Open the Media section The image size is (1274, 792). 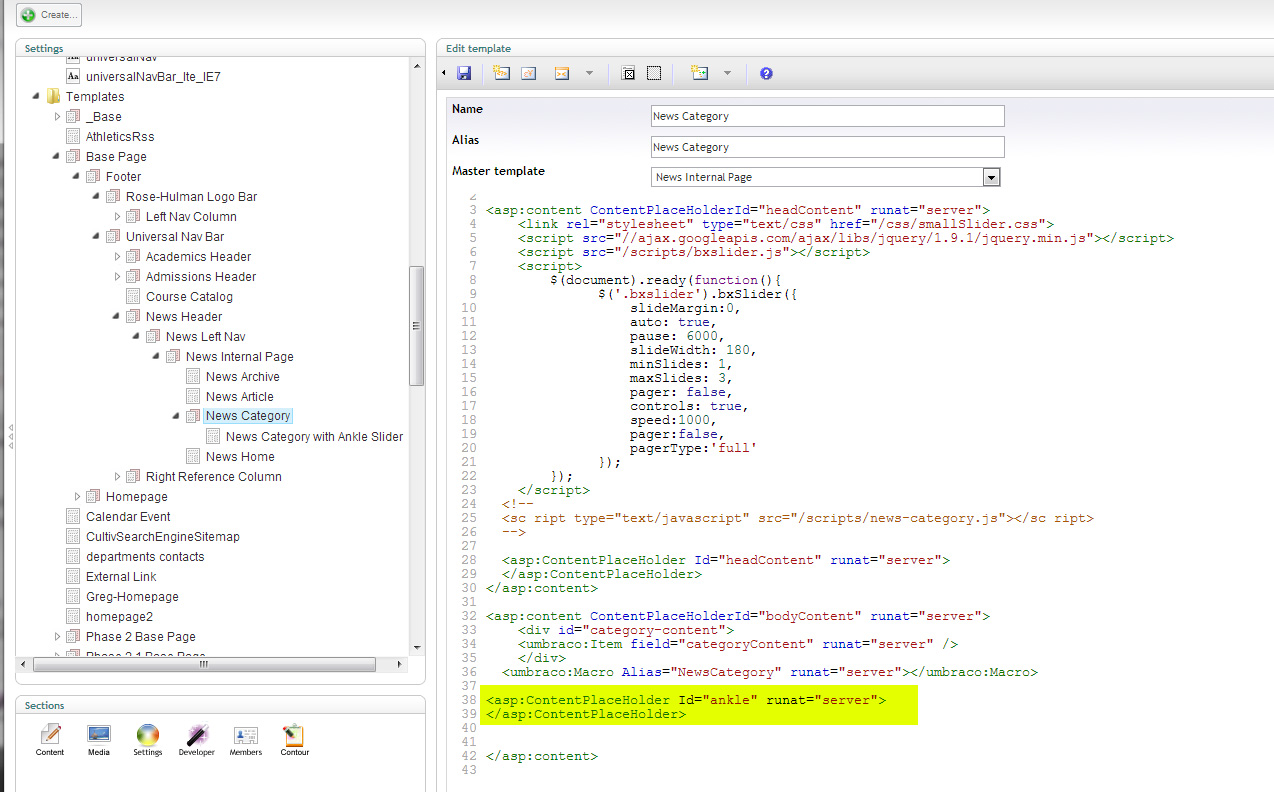click(98, 740)
